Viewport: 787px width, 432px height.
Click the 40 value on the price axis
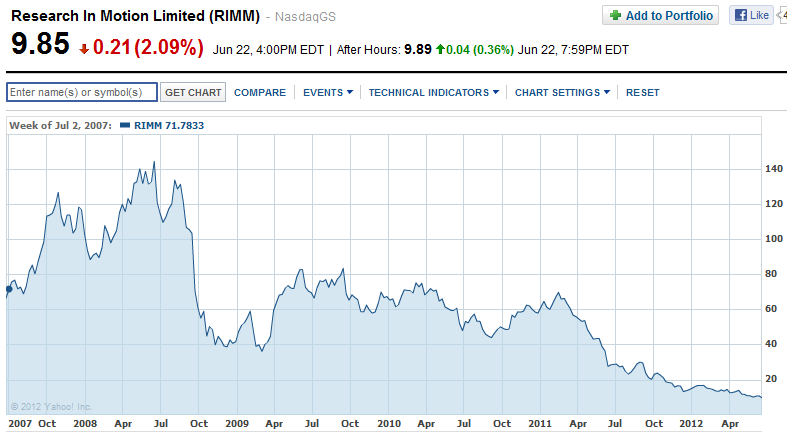point(770,344)
